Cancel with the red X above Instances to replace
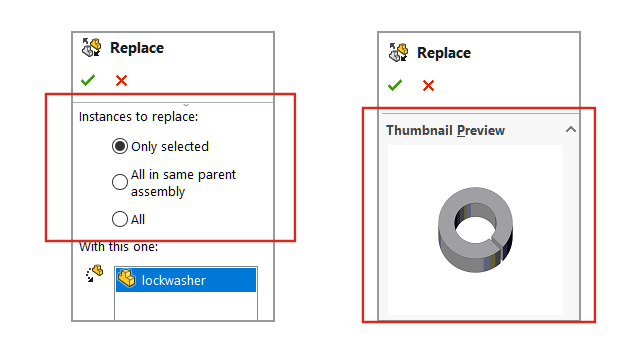Image resolution: width=640 pixels, height=360 pixels. click(x=121, y=80)
